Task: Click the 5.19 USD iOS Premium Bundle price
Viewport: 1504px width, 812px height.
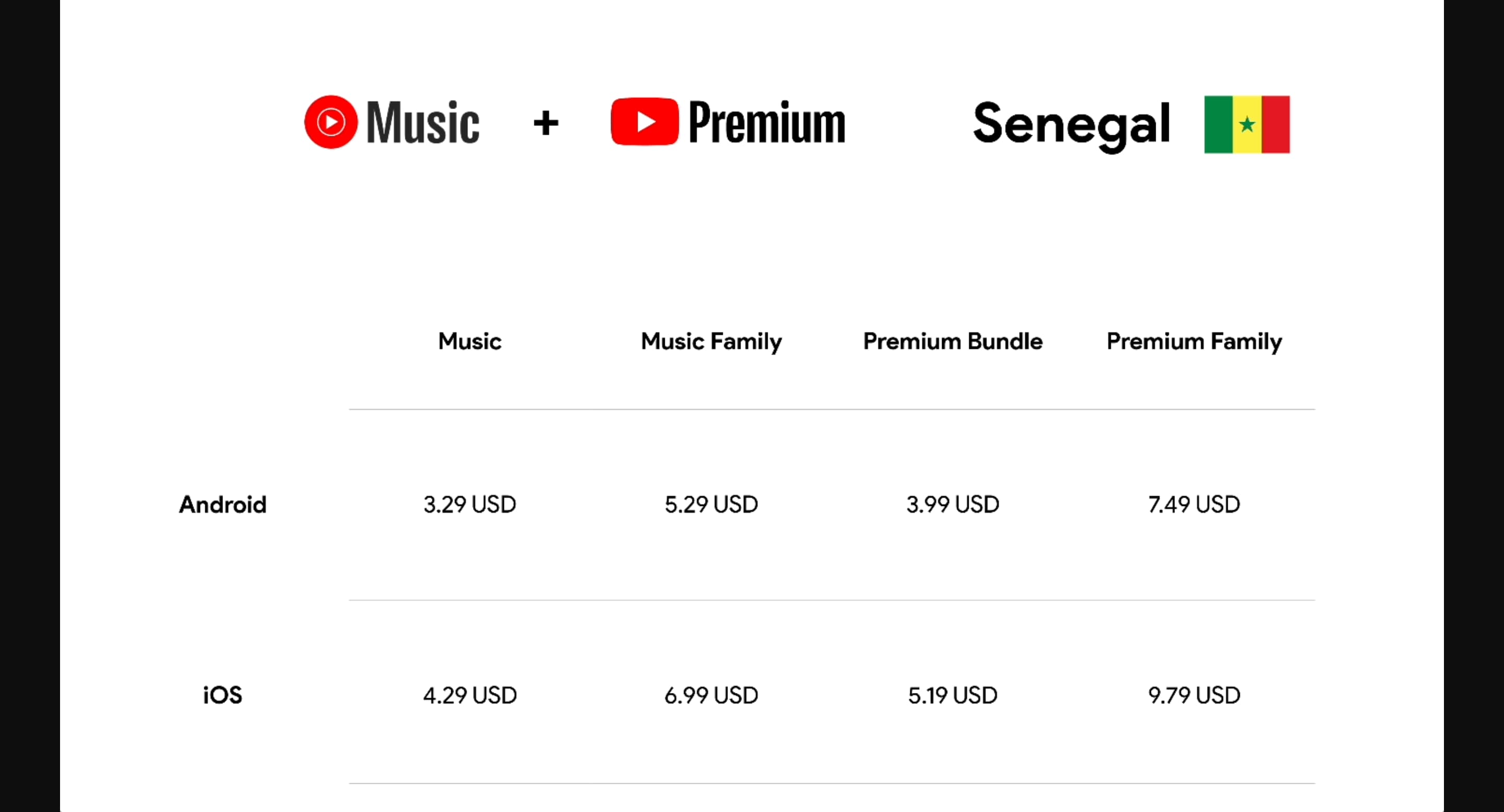Action: [x=953, y=695]
